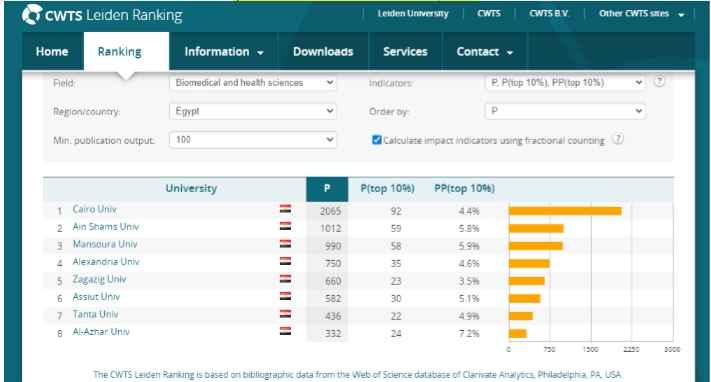The width and height of the screenshot is (711, 382).
Task: Open the Field dropdown
Action: click(x=253, y=83)
